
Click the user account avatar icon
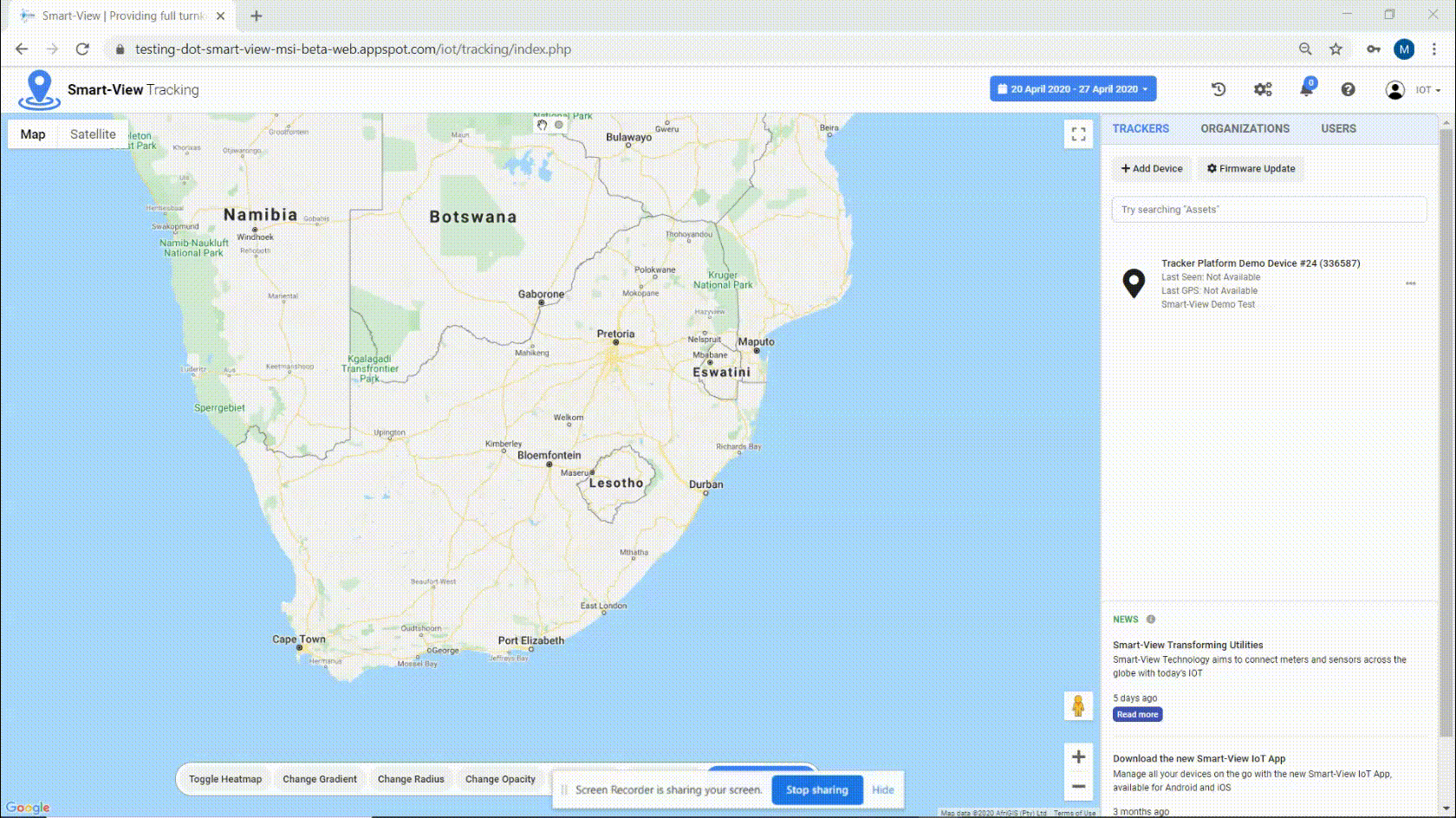pyautogui.click(x=1394, y=90)
